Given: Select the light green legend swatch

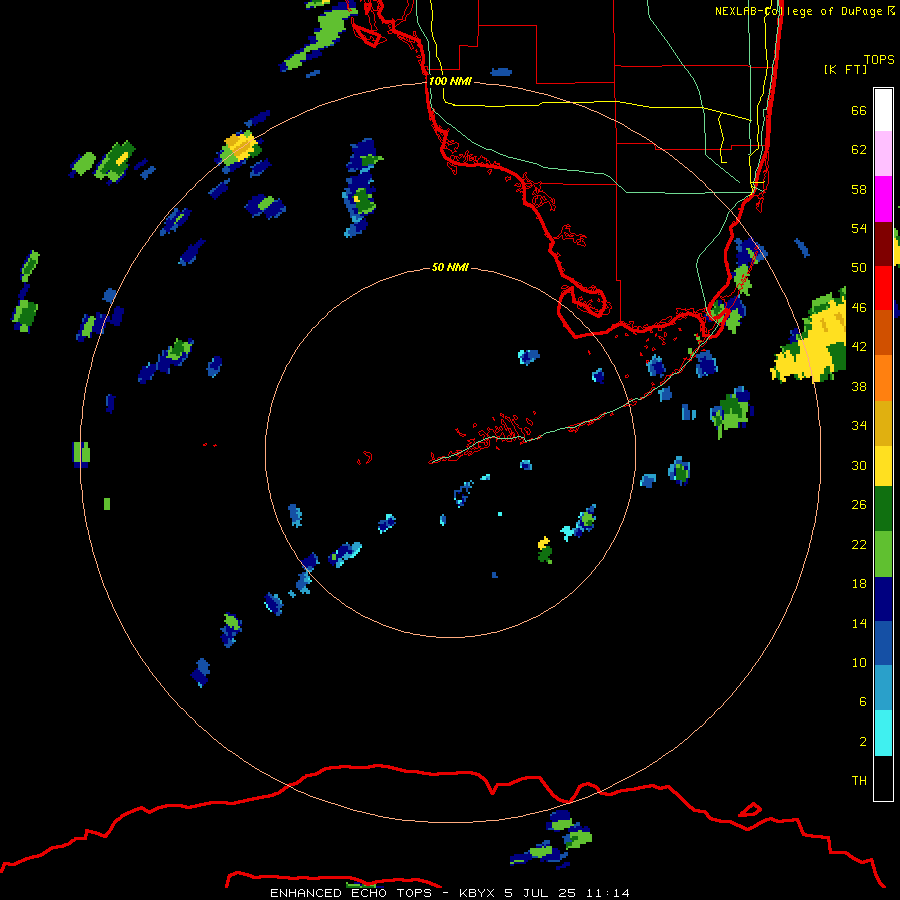Looking at the screenshot, I should pyautogui.click(x=883, y=554).
